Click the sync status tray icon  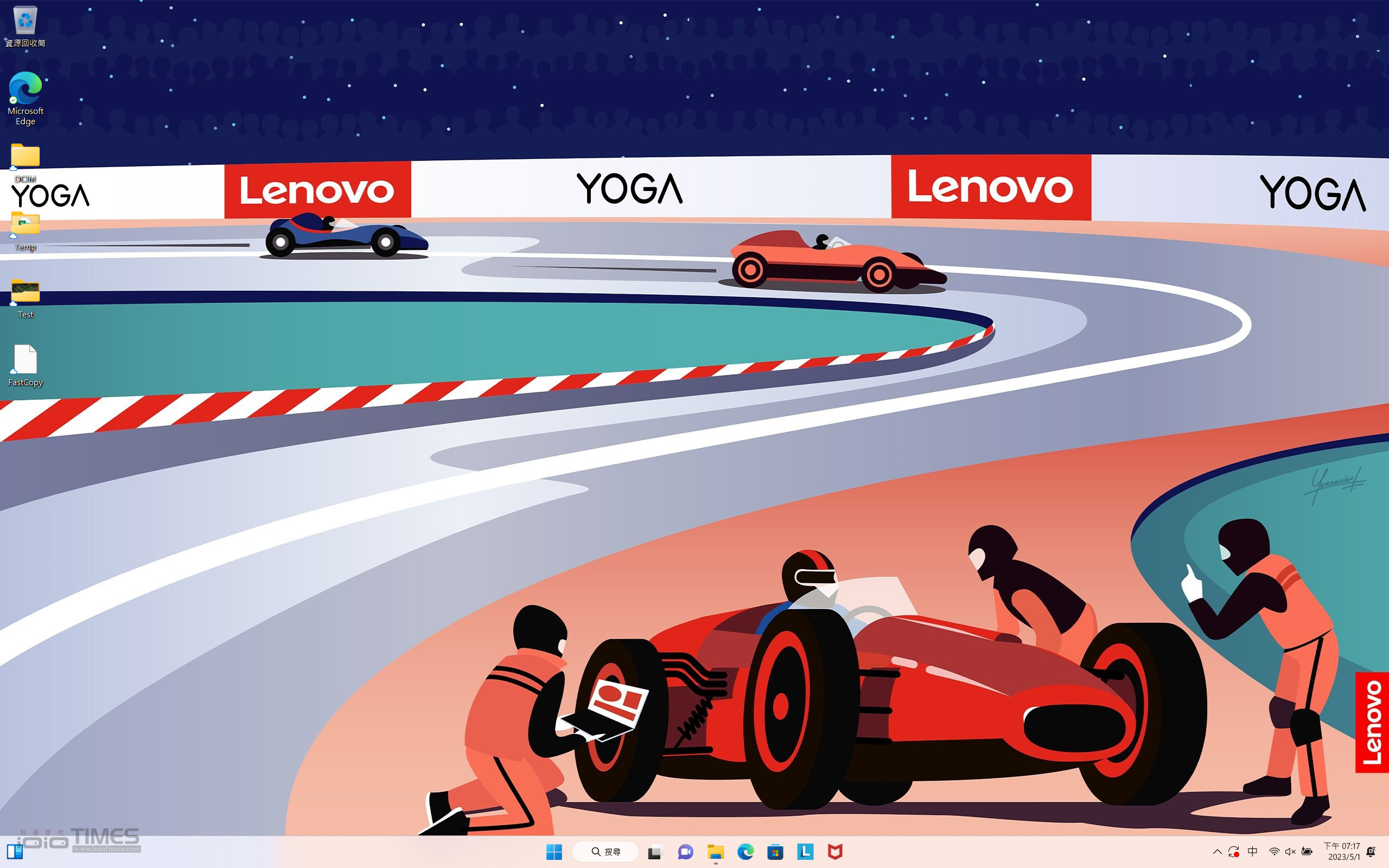[x=1233, y=852]
